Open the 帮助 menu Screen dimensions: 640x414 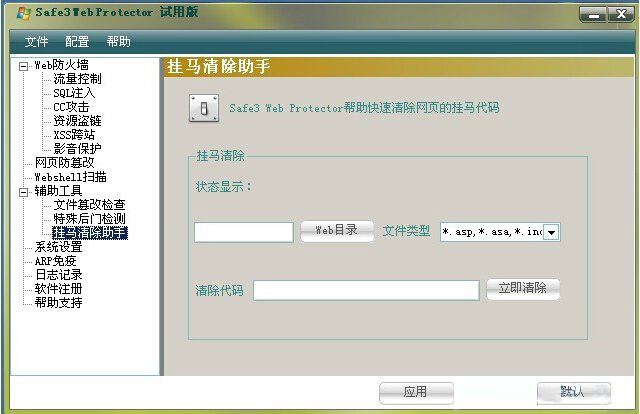click(118, 41)
